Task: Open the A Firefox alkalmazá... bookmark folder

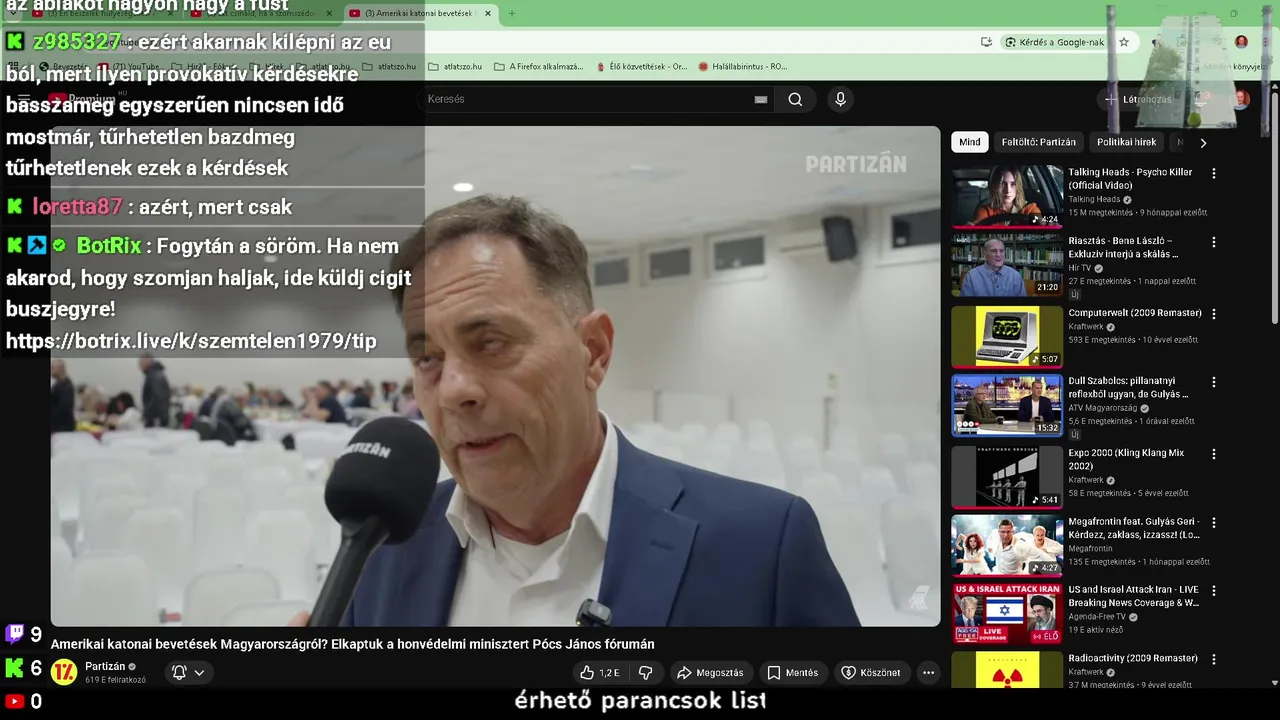Action: (x=538, y=67)
